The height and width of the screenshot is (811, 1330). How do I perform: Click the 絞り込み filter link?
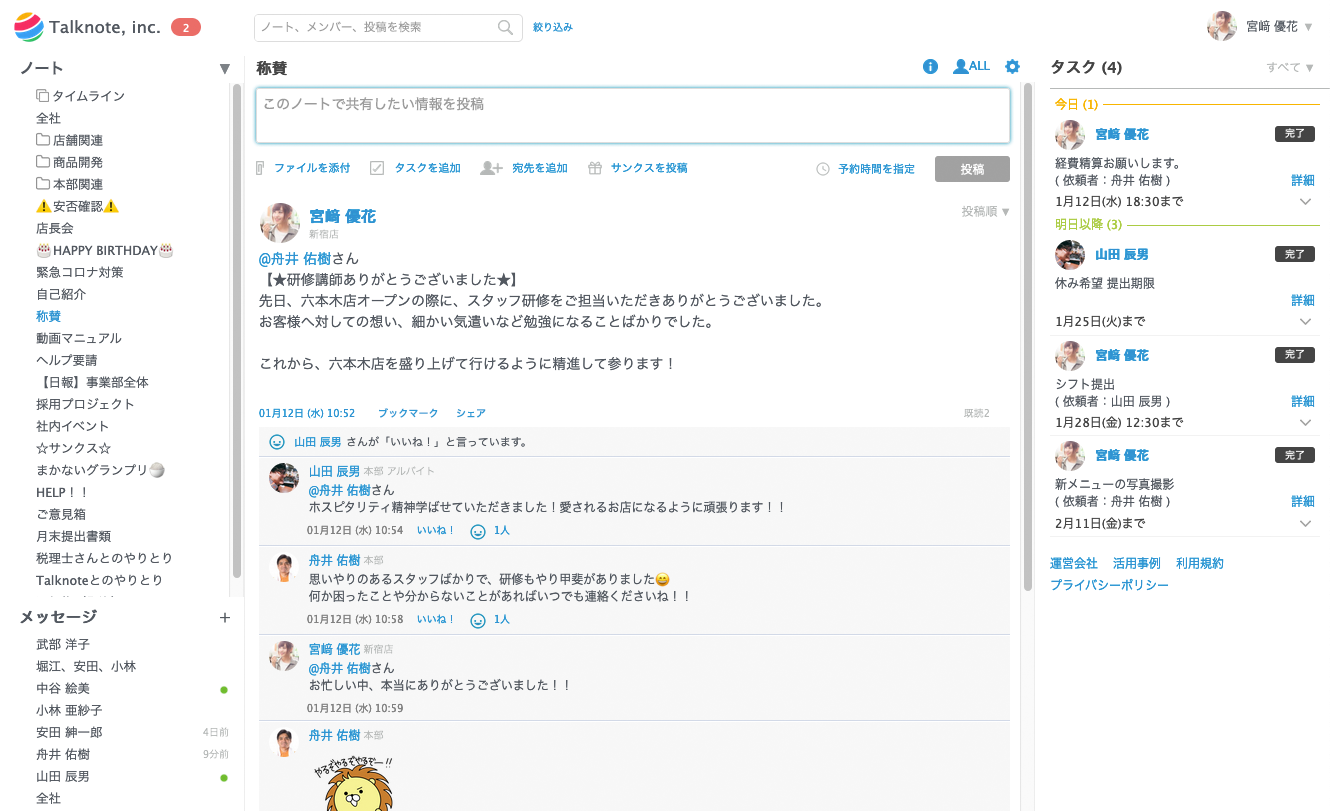click(x=553, y=28)
